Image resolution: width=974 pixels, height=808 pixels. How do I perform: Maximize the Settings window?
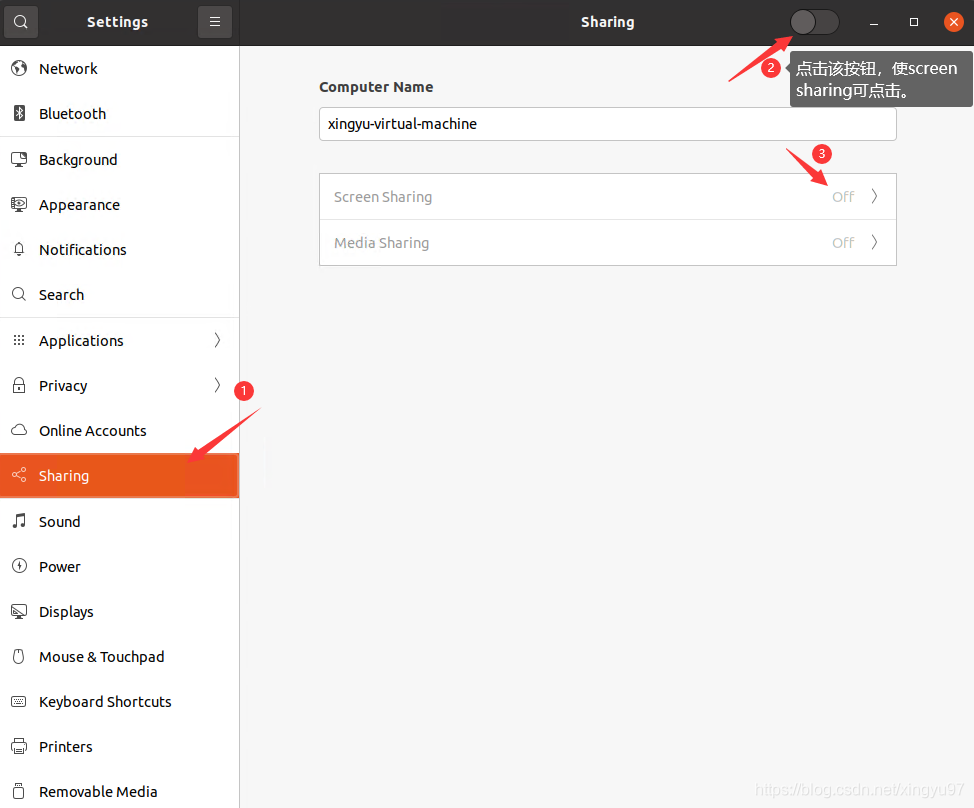click(x=913, y=22)
